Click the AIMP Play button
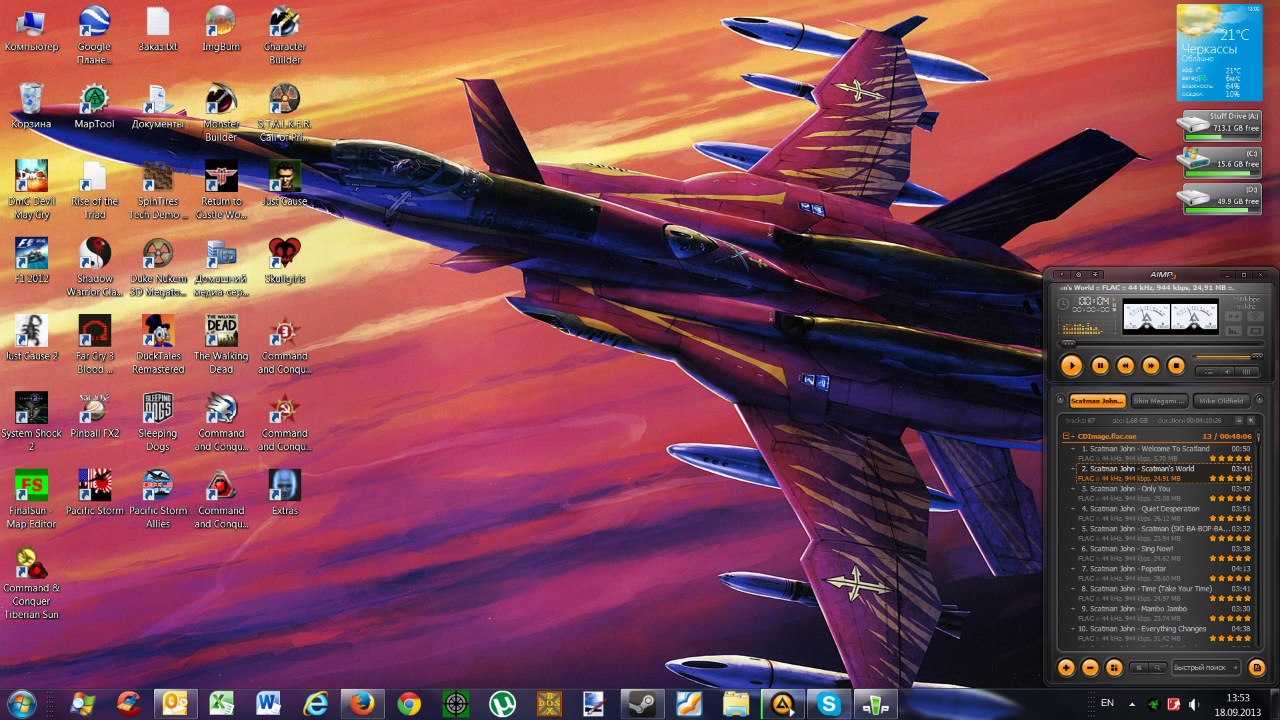The image size is (1280, 720). tap(1071, 365)
